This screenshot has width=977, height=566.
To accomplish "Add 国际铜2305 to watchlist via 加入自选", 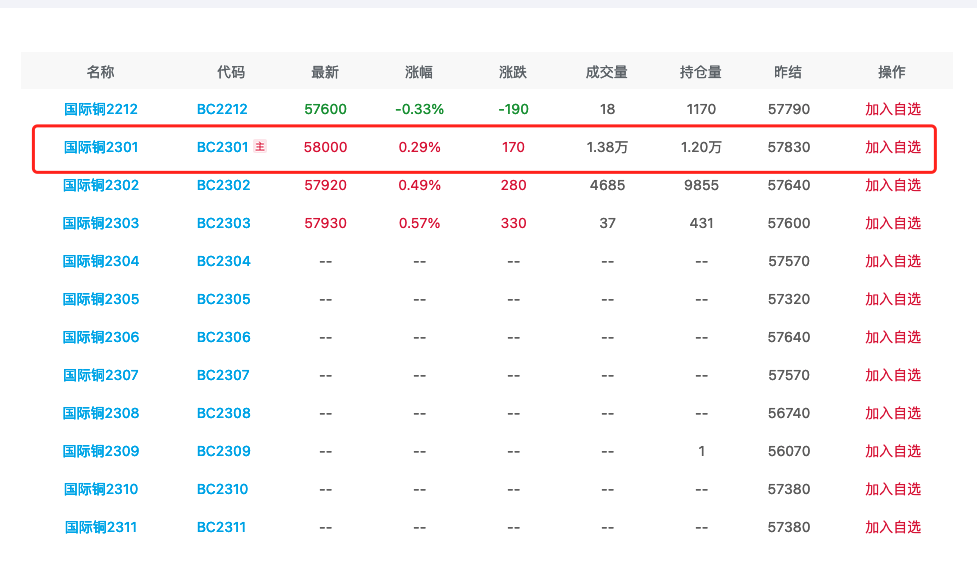I will tap(893, 299).
